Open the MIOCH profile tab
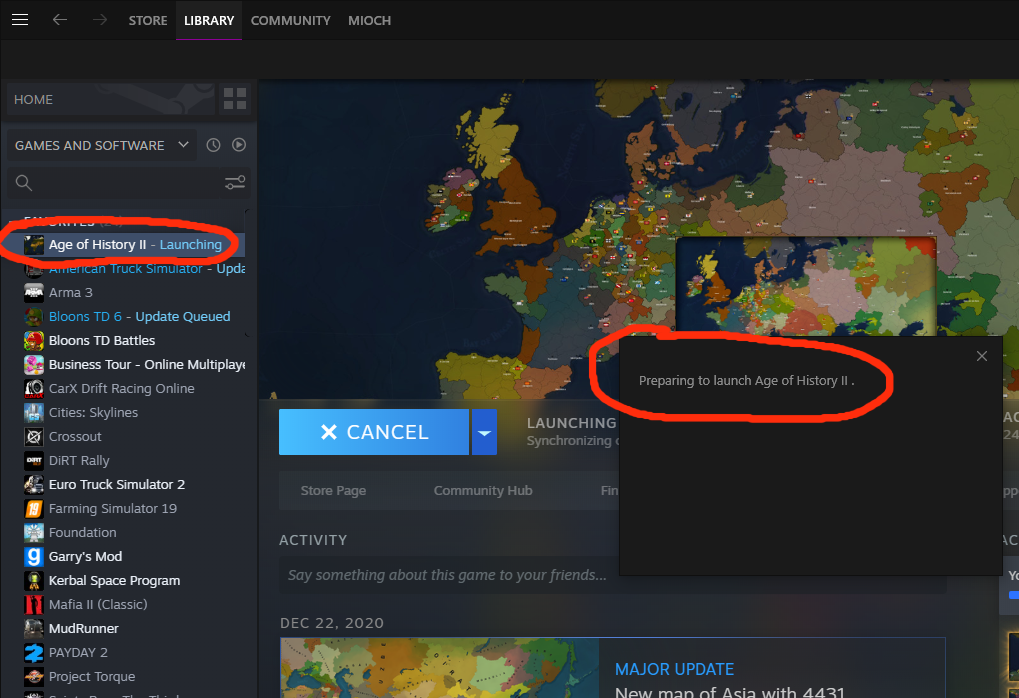 (x=369, y=20)
